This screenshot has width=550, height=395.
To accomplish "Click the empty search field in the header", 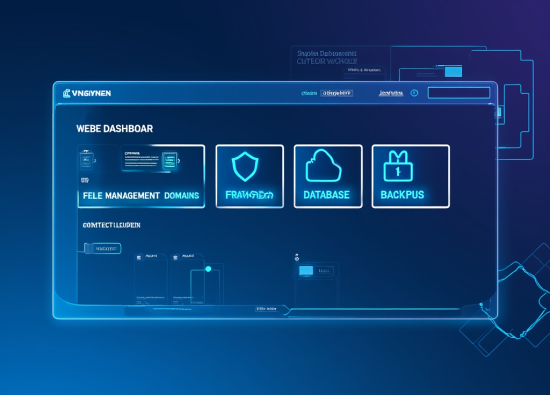I will click(x=459, y=93).
